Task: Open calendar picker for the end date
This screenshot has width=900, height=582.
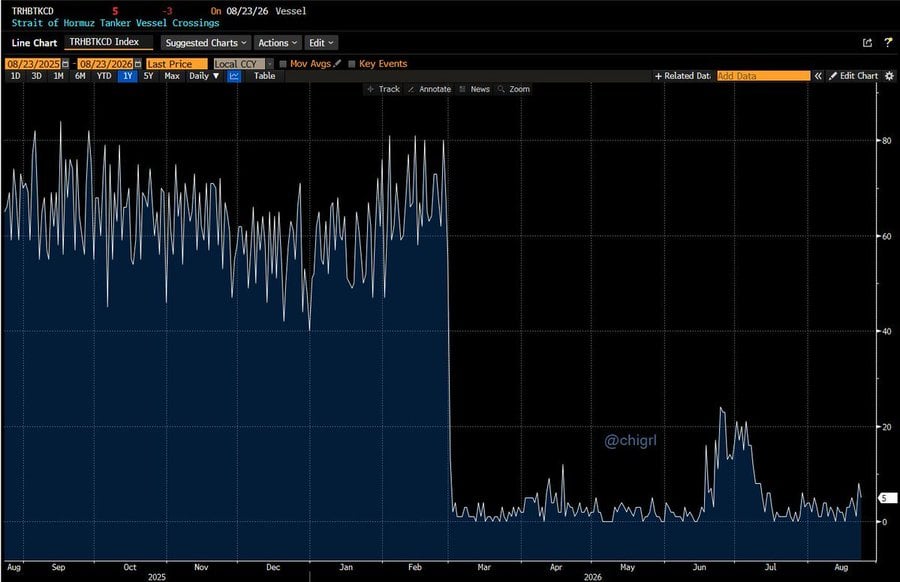Action: [138, 64]
